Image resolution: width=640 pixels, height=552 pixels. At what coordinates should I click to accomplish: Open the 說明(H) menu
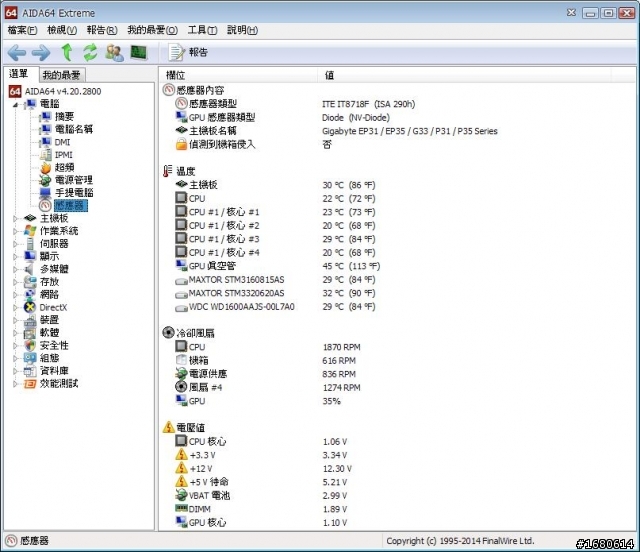pyautogui.click(x=242, y=30)
